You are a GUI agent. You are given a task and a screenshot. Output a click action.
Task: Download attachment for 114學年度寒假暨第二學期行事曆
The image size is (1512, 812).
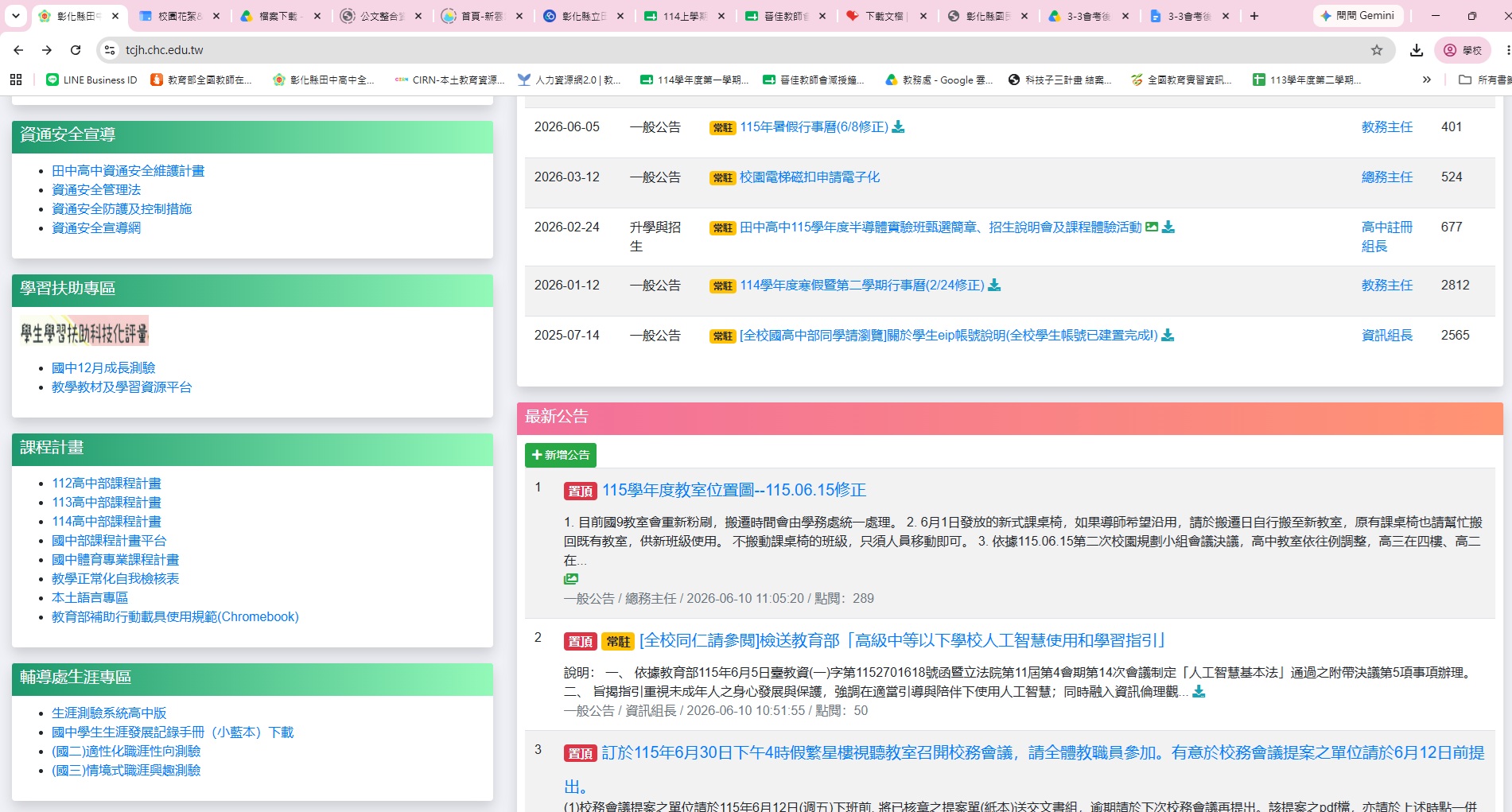point(994,286)
